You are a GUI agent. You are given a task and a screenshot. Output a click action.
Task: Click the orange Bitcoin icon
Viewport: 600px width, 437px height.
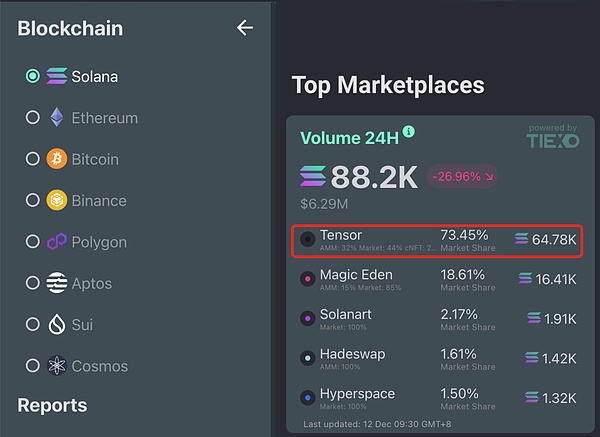[x=57, y=159]
